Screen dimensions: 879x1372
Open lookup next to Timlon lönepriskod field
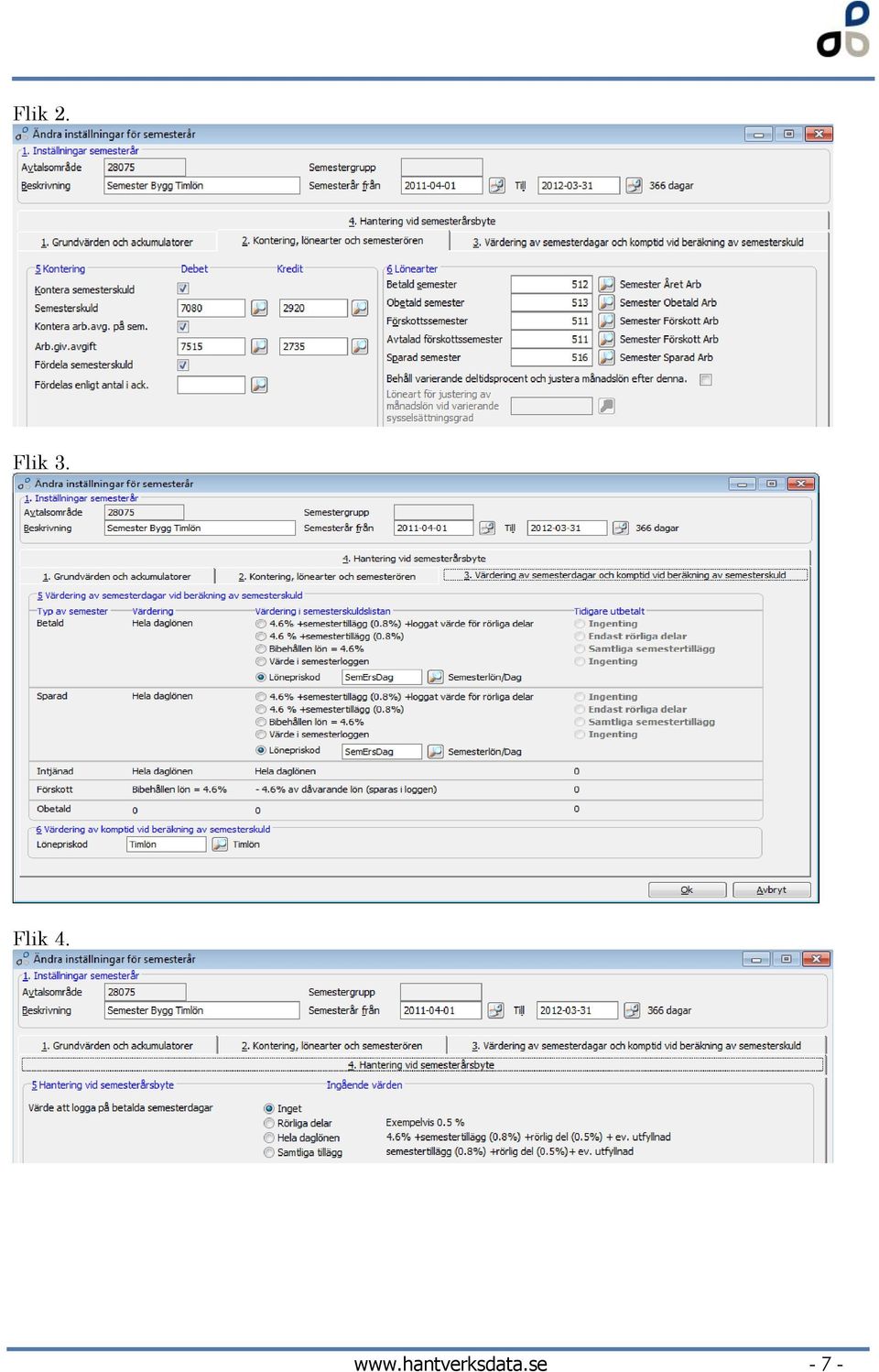220,844
